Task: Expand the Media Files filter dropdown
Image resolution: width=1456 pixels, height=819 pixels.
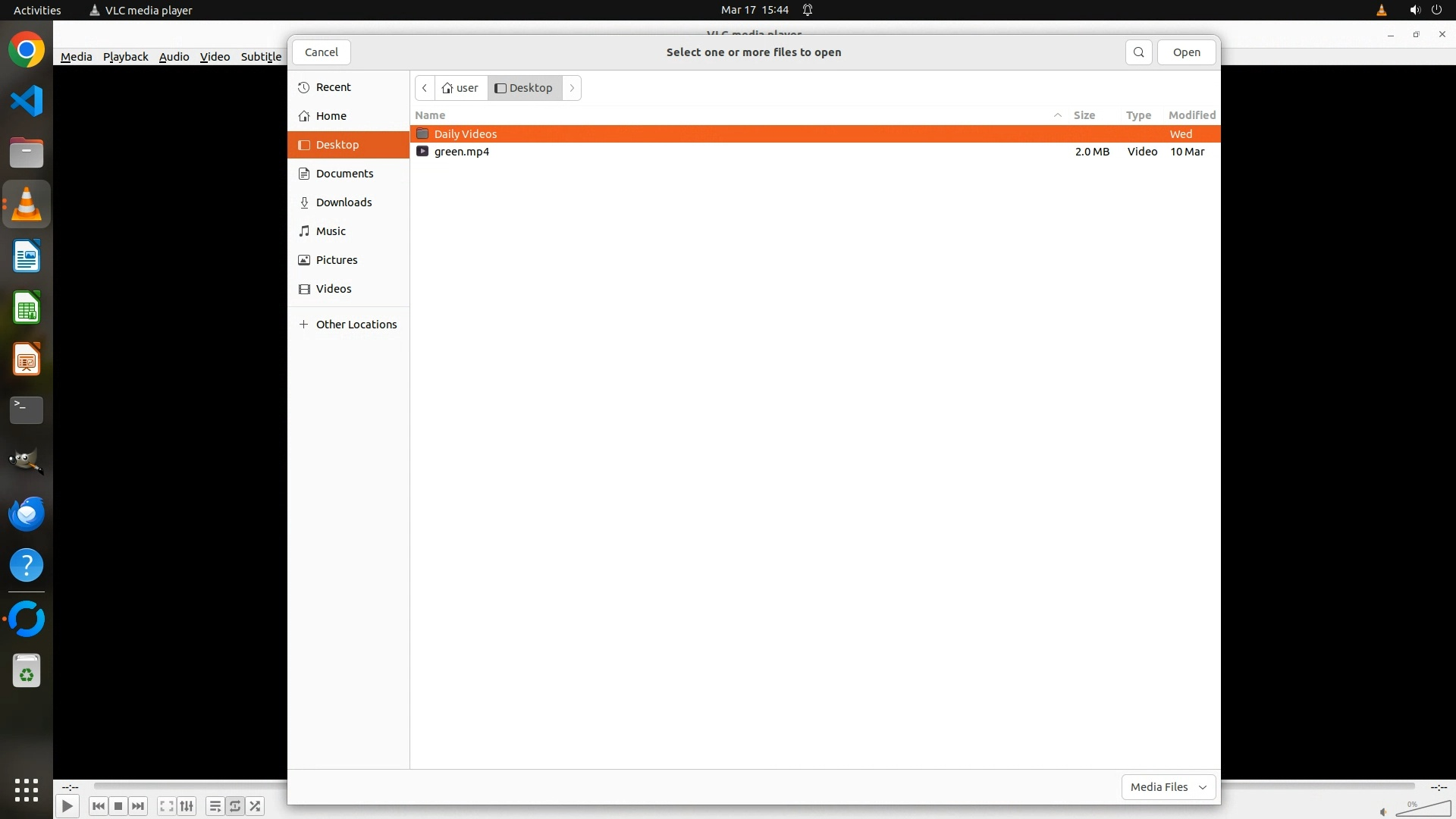Action: coord(1168,786)
